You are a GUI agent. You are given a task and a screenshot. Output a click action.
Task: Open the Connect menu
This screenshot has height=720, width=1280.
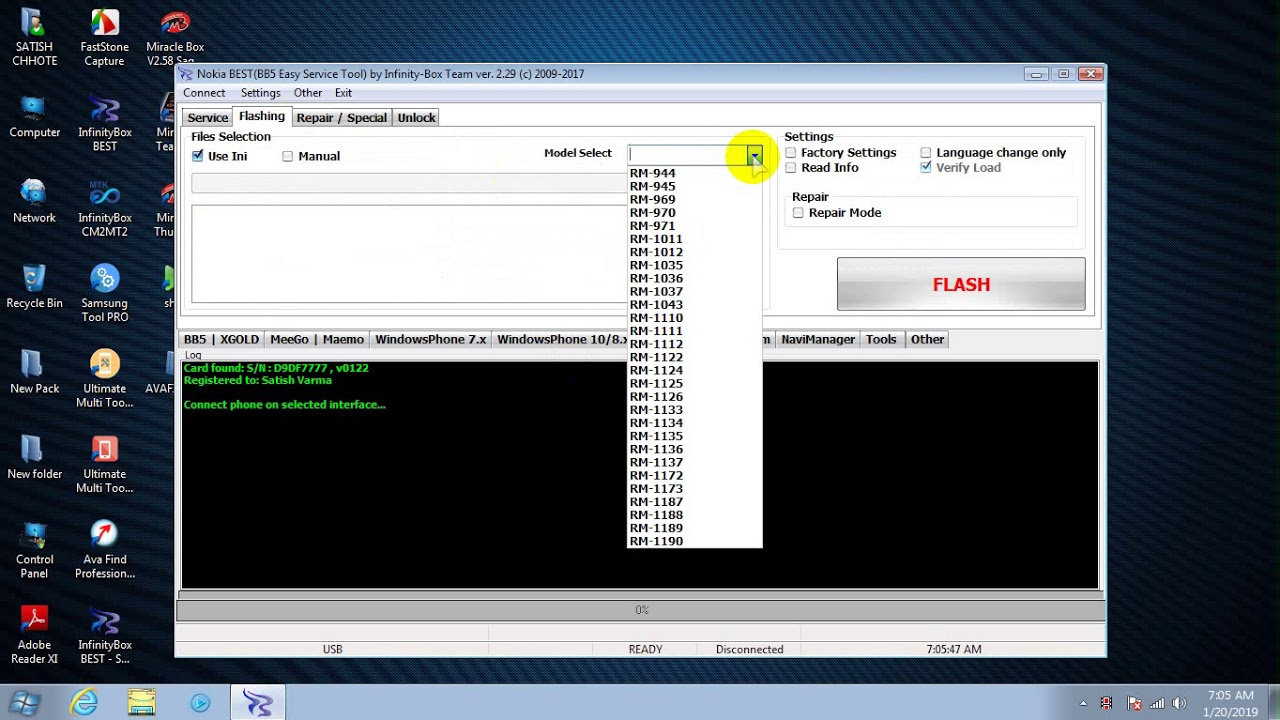[x=204, y=93]
